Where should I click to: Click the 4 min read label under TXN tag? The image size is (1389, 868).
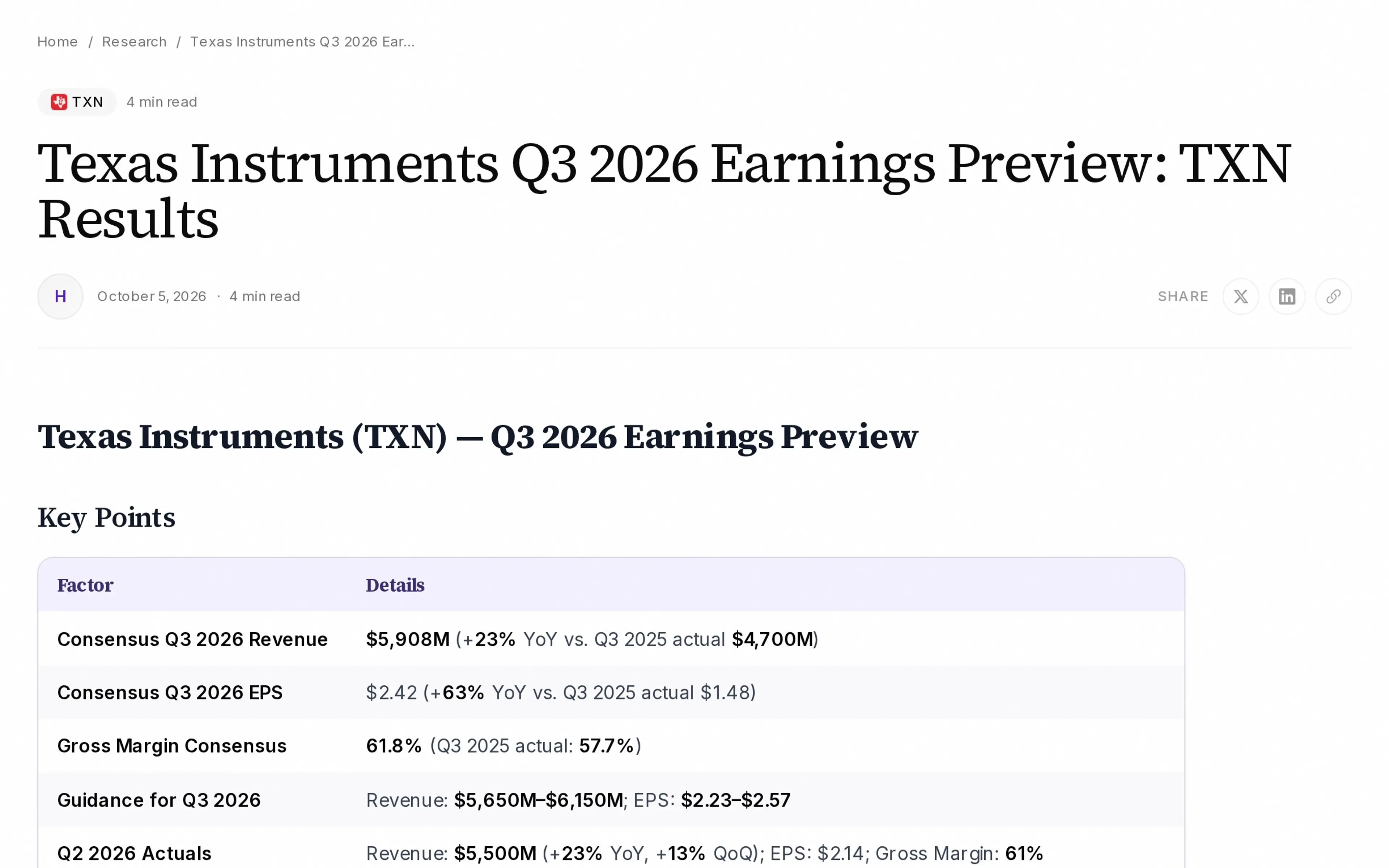click(x=162, y=102)
